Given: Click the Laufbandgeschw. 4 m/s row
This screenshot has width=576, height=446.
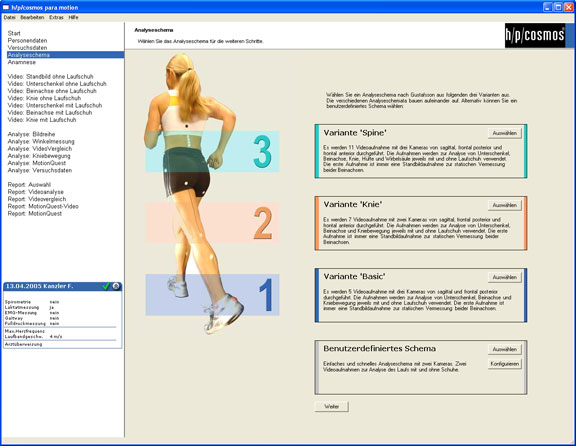Looking at the screenshot, I should coord(33,336).
